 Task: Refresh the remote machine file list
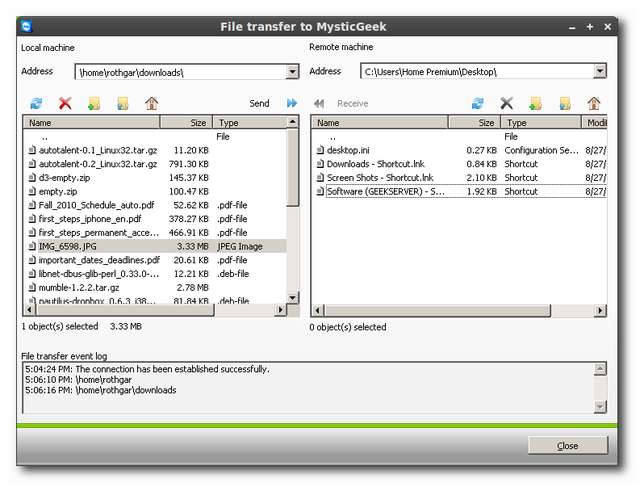[478, 103]
